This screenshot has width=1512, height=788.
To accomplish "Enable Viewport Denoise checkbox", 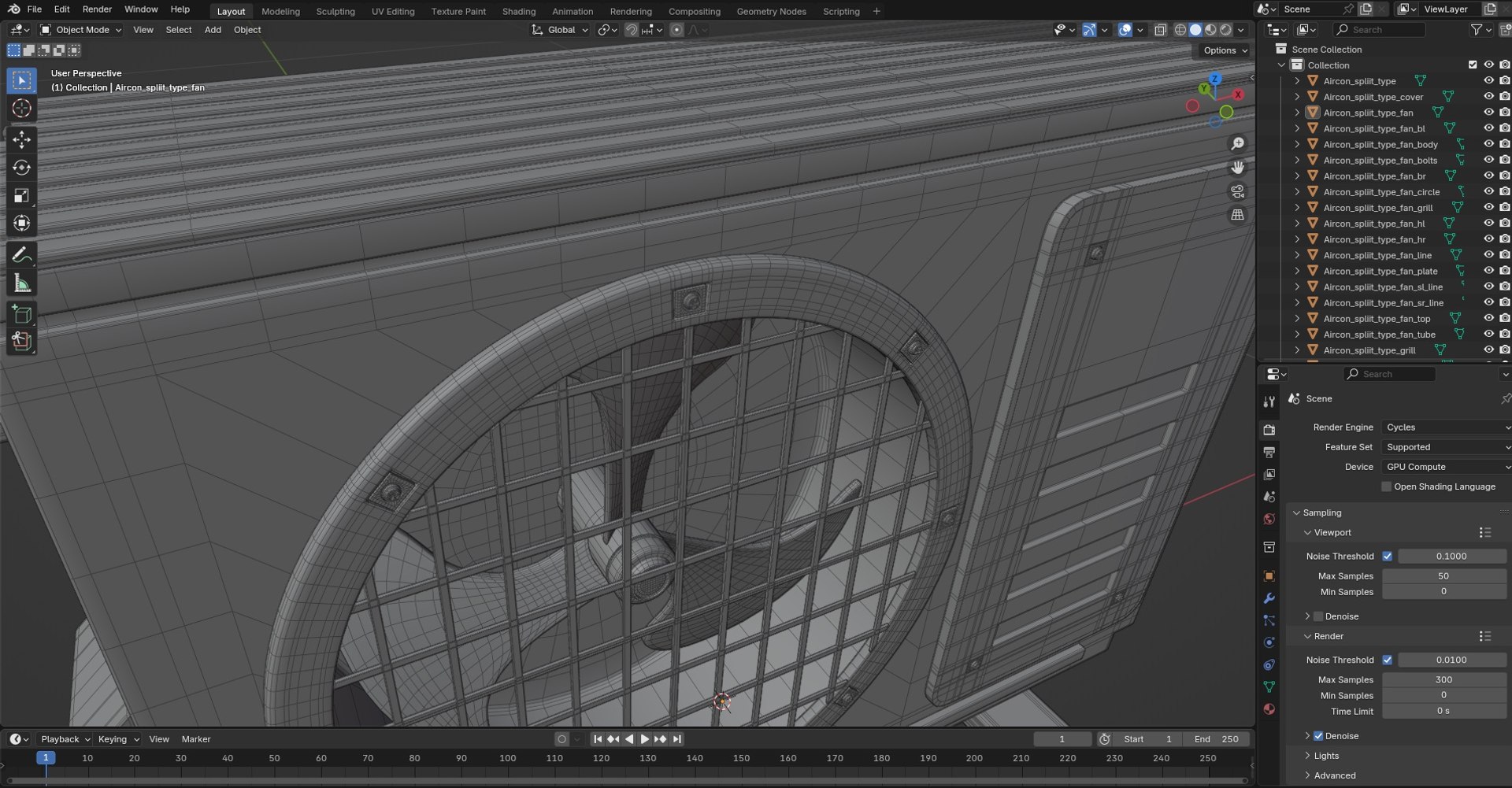I will coord(1318,617).
